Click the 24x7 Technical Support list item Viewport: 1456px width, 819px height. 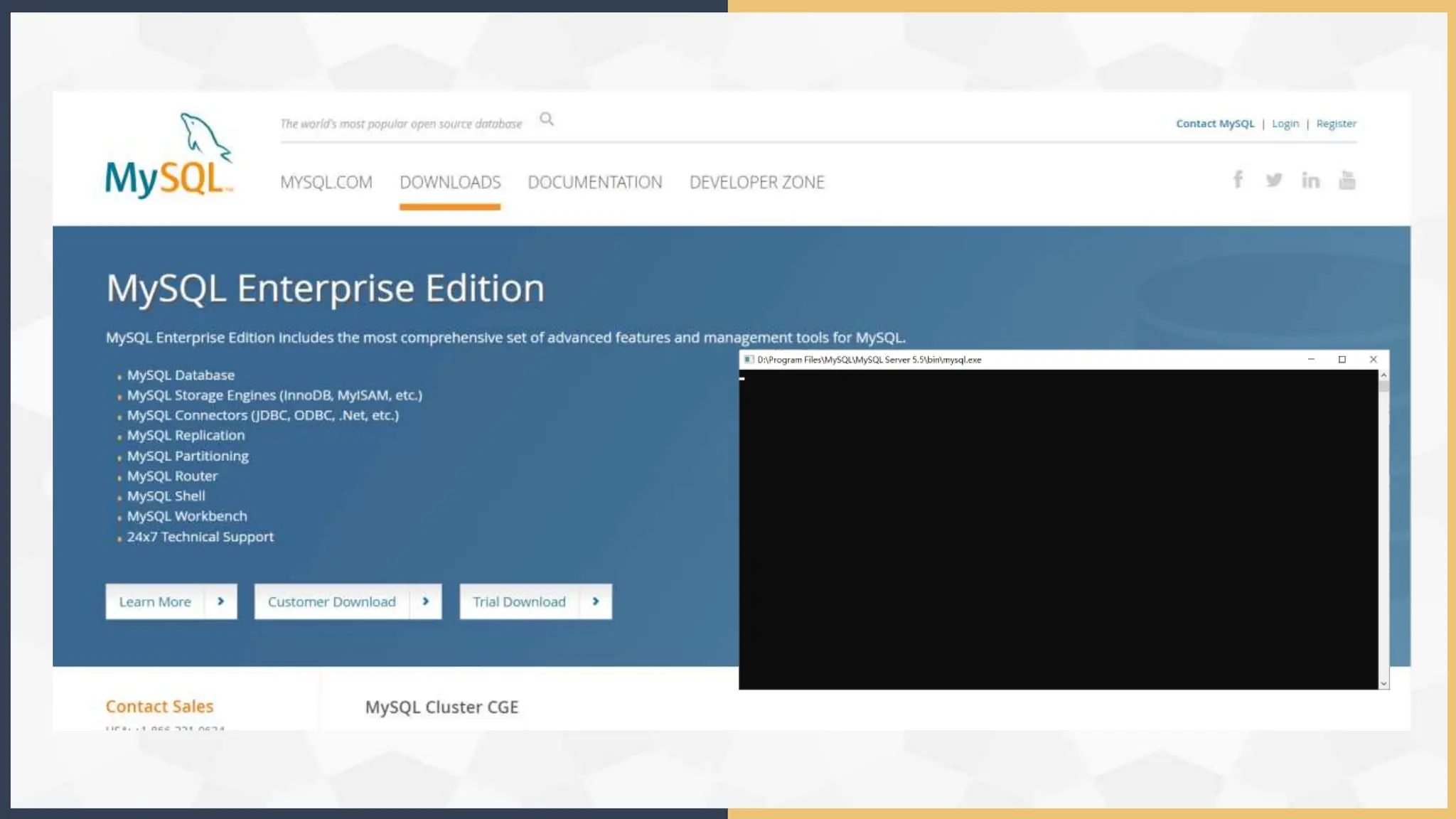click(x=200, y=537)
